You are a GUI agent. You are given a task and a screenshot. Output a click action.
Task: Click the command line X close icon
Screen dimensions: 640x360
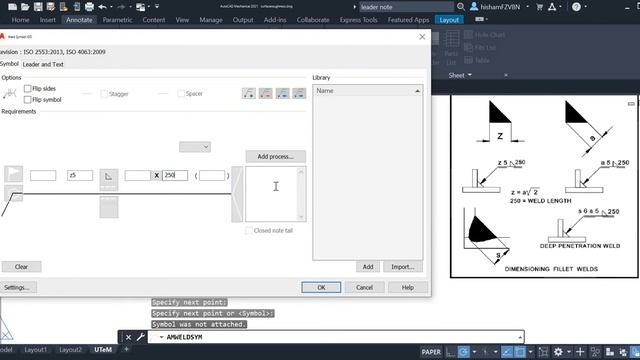pos(128,337)
